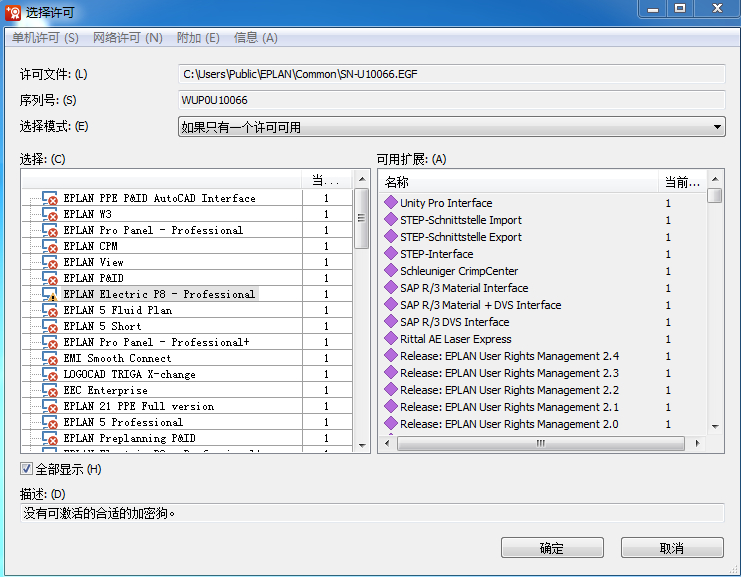Click icon beside LOGOCAD TRIGA X-change
741x577 pixels.
[x=50, y=375]
